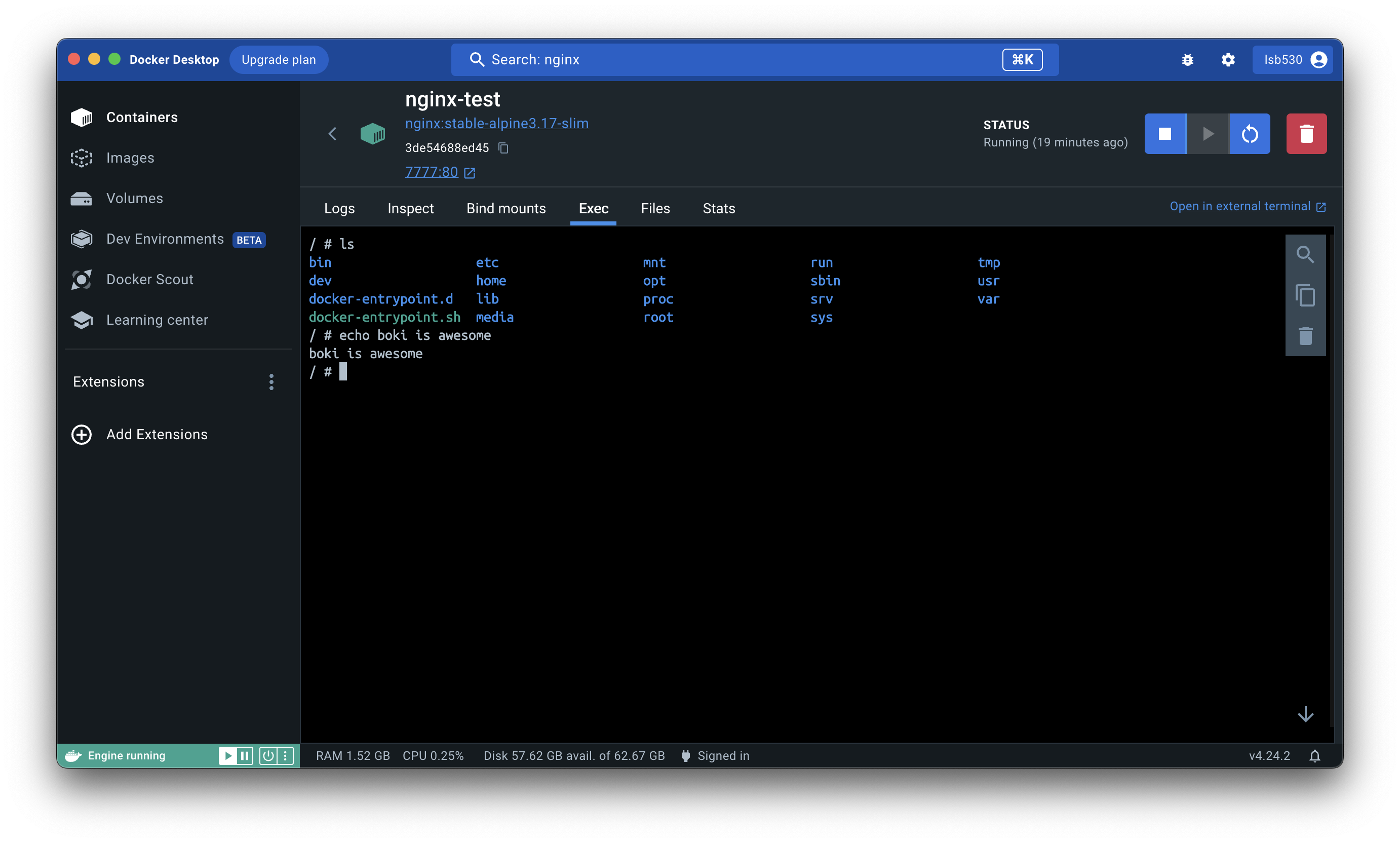This screenshot has height=843, width=1400.
Task: Open the notifications bell
Action: pyautogui.click(x=1314, y=755)
